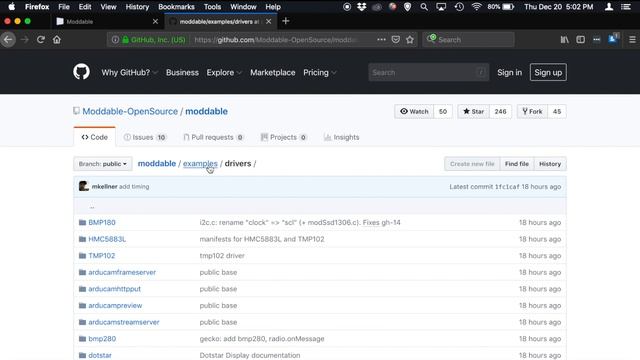Viewport: 640px width, 360px height.
Task: Open the Marketplace link
Action: click(x=273, y=72)
